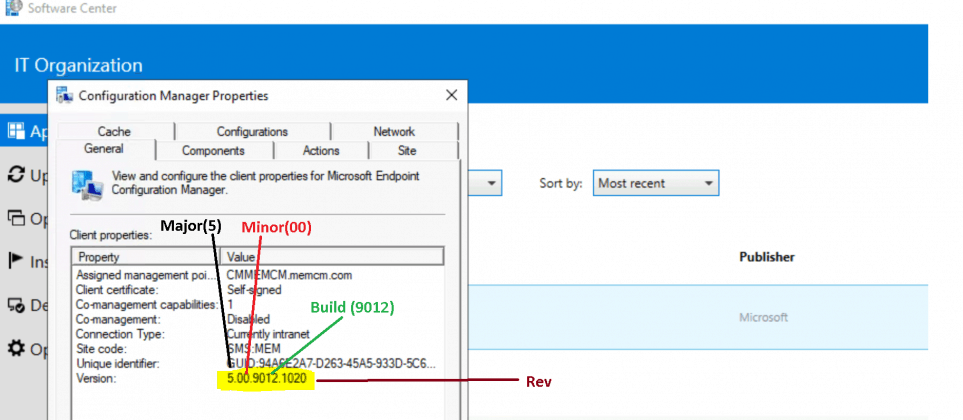Select the 'Assigned management poi...' property row
This screenshot has height=420, width=963.
pyautogui.click(x=257, y=275)
